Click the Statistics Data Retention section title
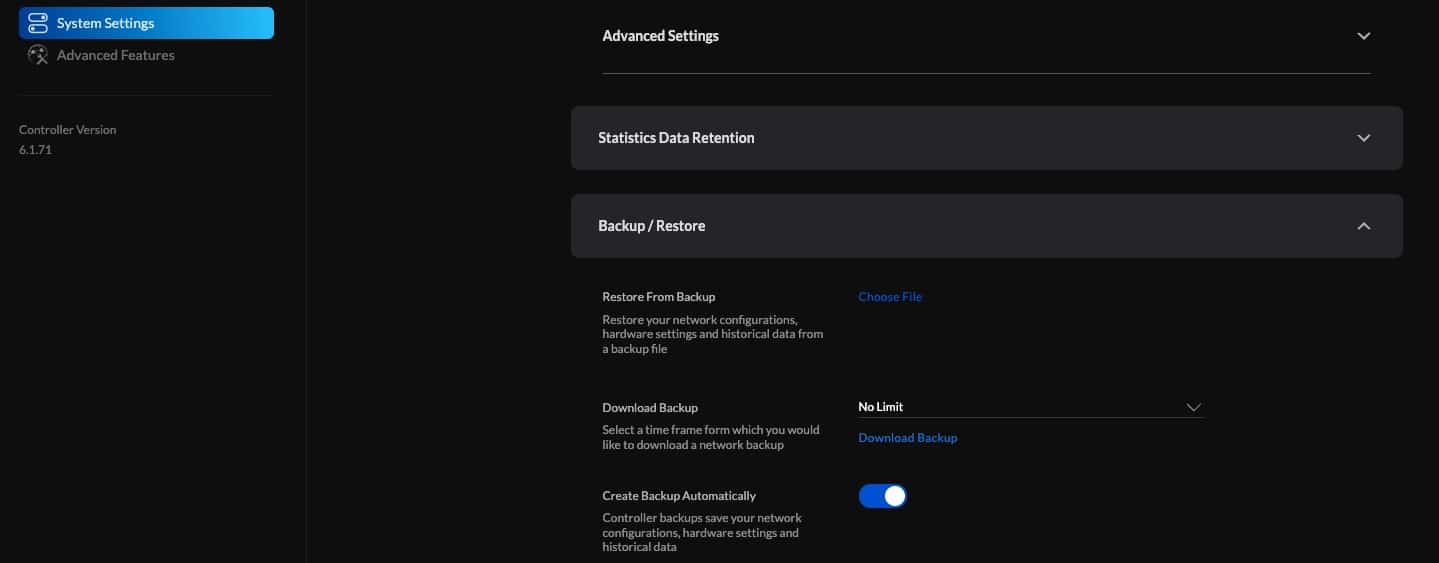 tap(676, 138)
